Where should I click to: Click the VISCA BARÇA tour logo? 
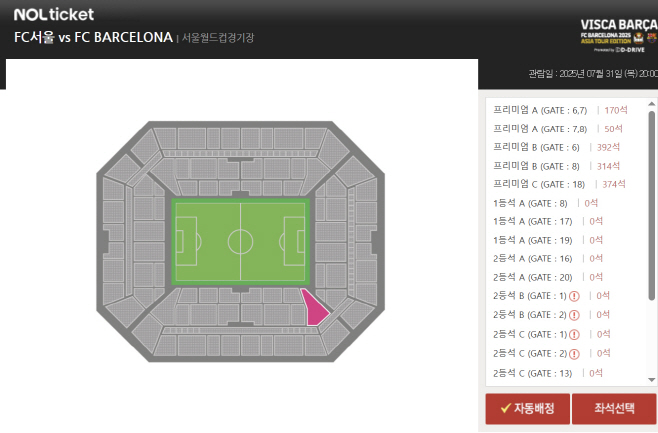tap(619, 36)
